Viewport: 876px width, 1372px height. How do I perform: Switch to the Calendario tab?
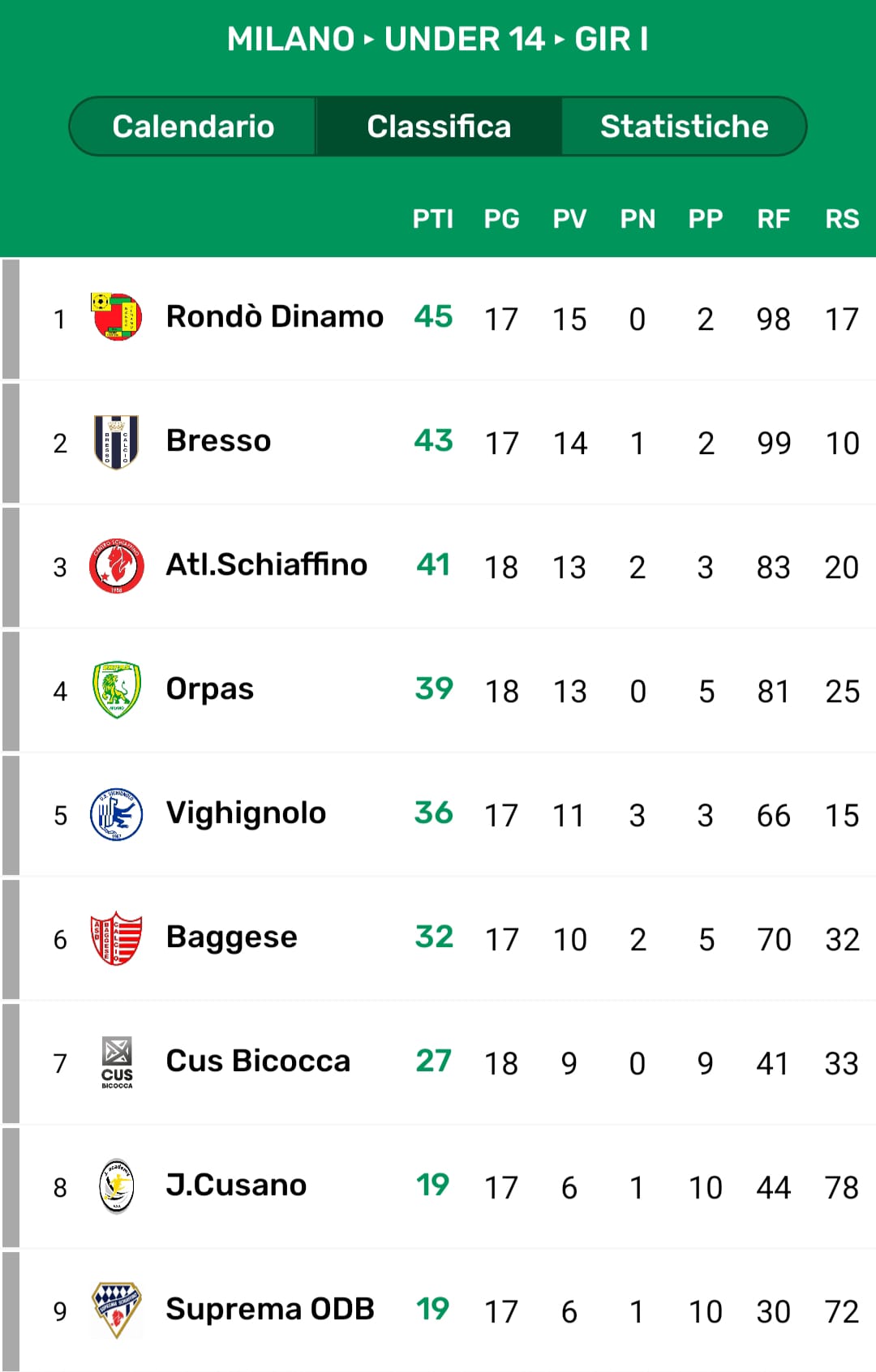pos(193,126)
